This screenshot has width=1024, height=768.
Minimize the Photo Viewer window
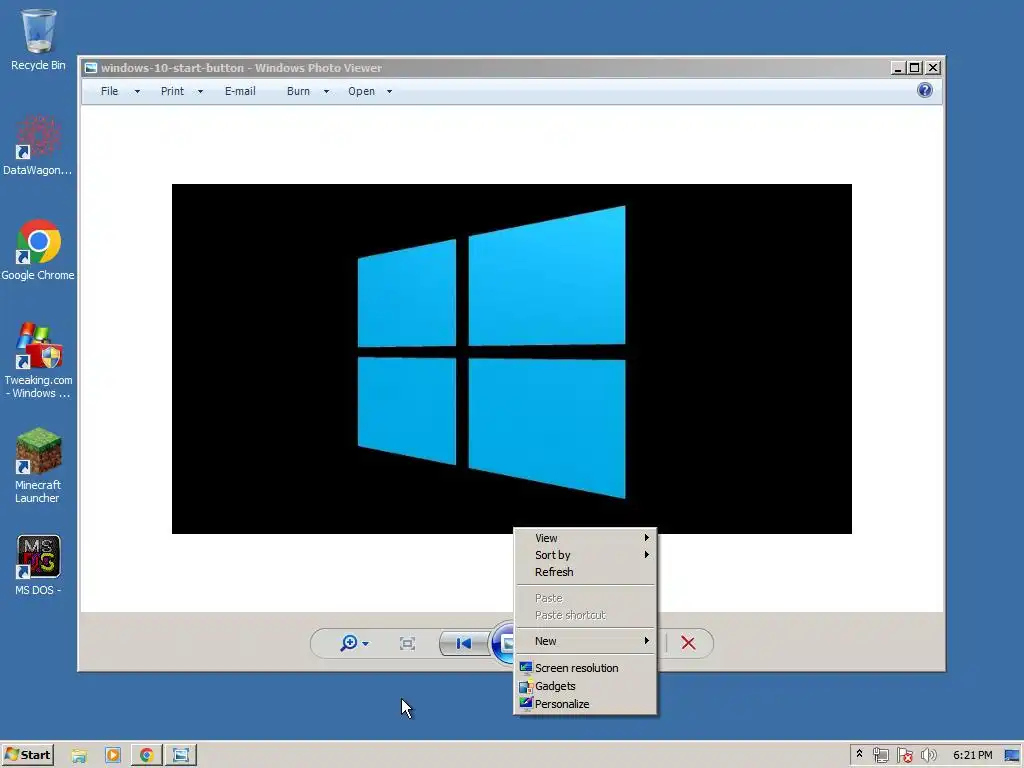coord(898,68)
